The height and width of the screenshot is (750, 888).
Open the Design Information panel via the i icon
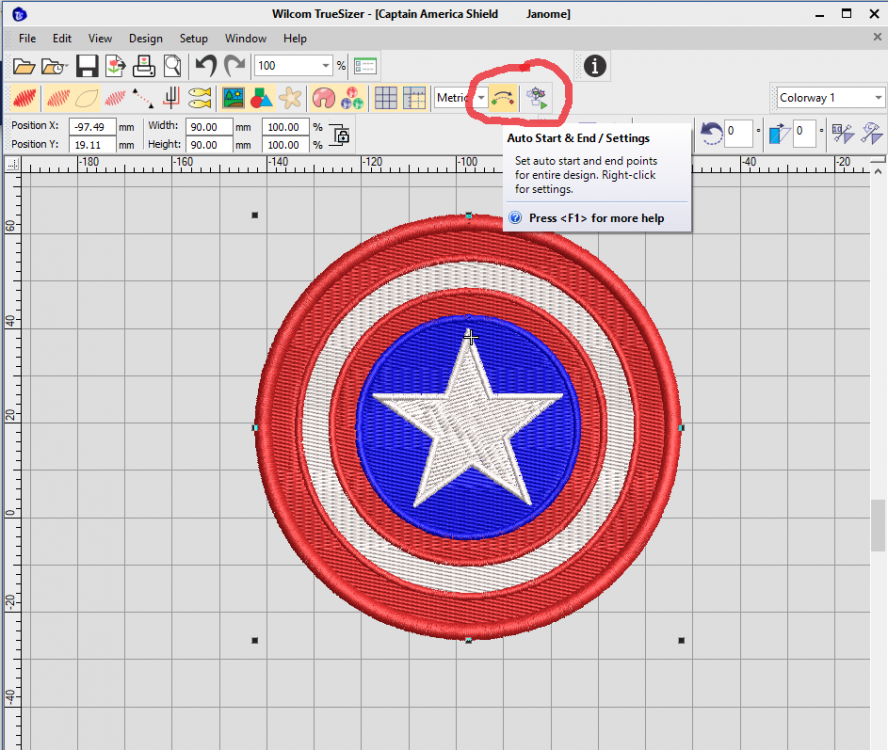pos(593,65)
